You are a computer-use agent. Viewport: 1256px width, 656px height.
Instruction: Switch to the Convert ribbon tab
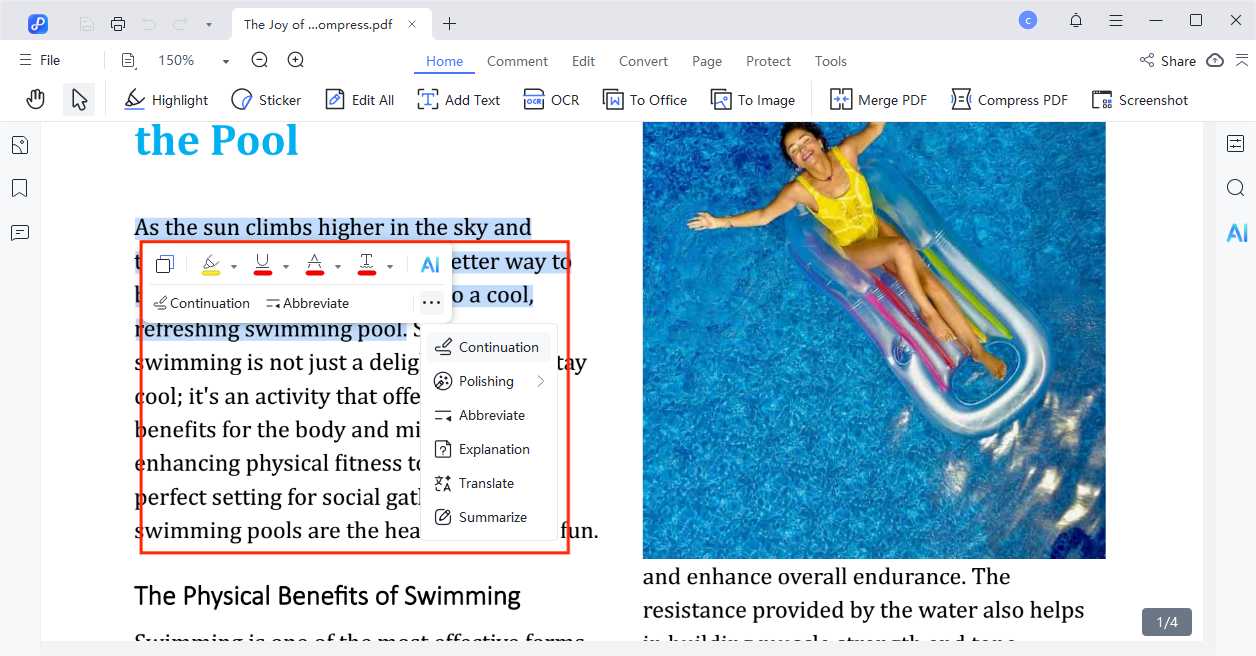click(643, 61)
